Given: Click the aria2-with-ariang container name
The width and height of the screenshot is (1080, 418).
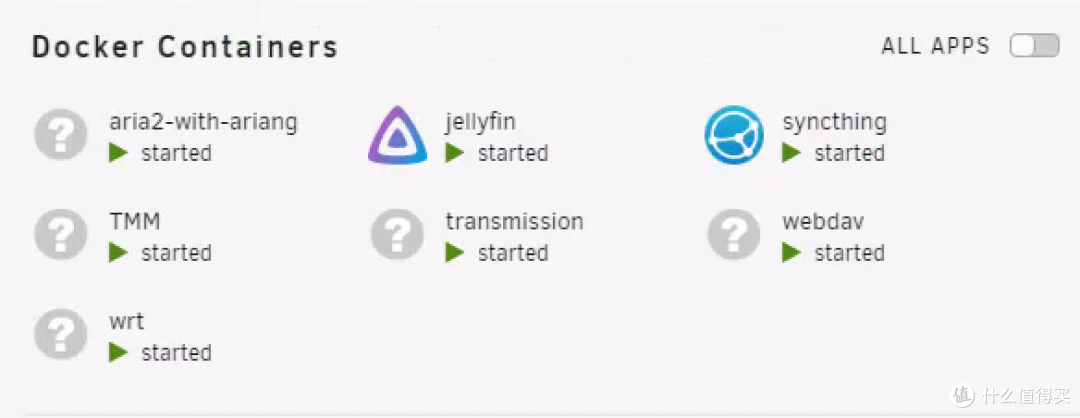Looking at the screenshot, I should [x=203, y=122].
